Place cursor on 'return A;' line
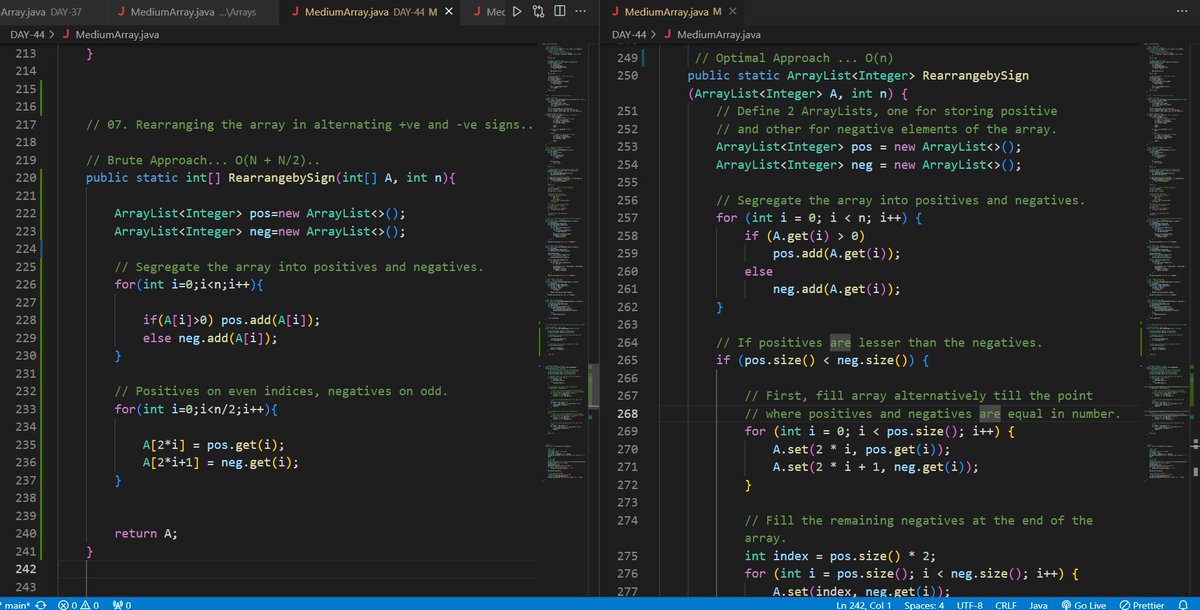The image size is (1200, 610). click(146, 533)
